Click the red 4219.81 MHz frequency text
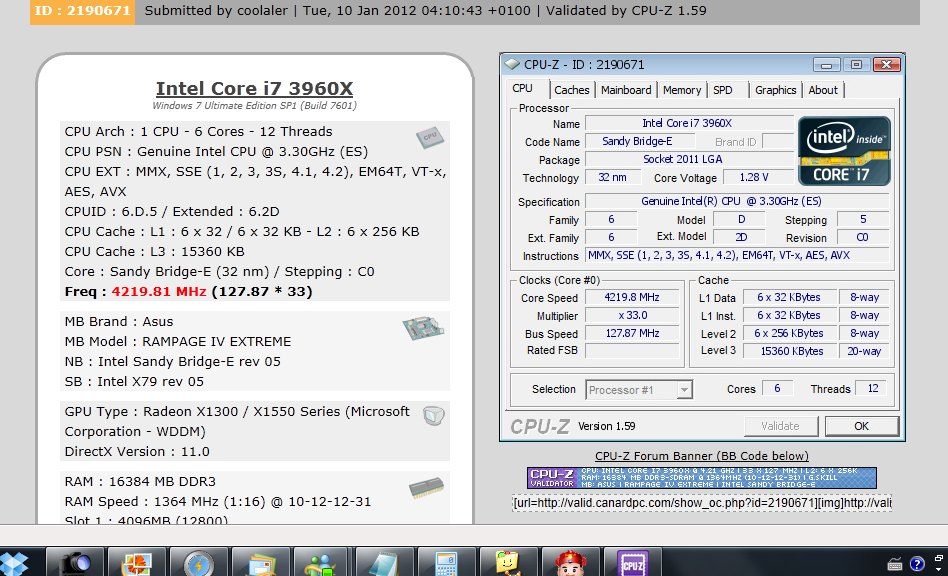 click(159, 291)
